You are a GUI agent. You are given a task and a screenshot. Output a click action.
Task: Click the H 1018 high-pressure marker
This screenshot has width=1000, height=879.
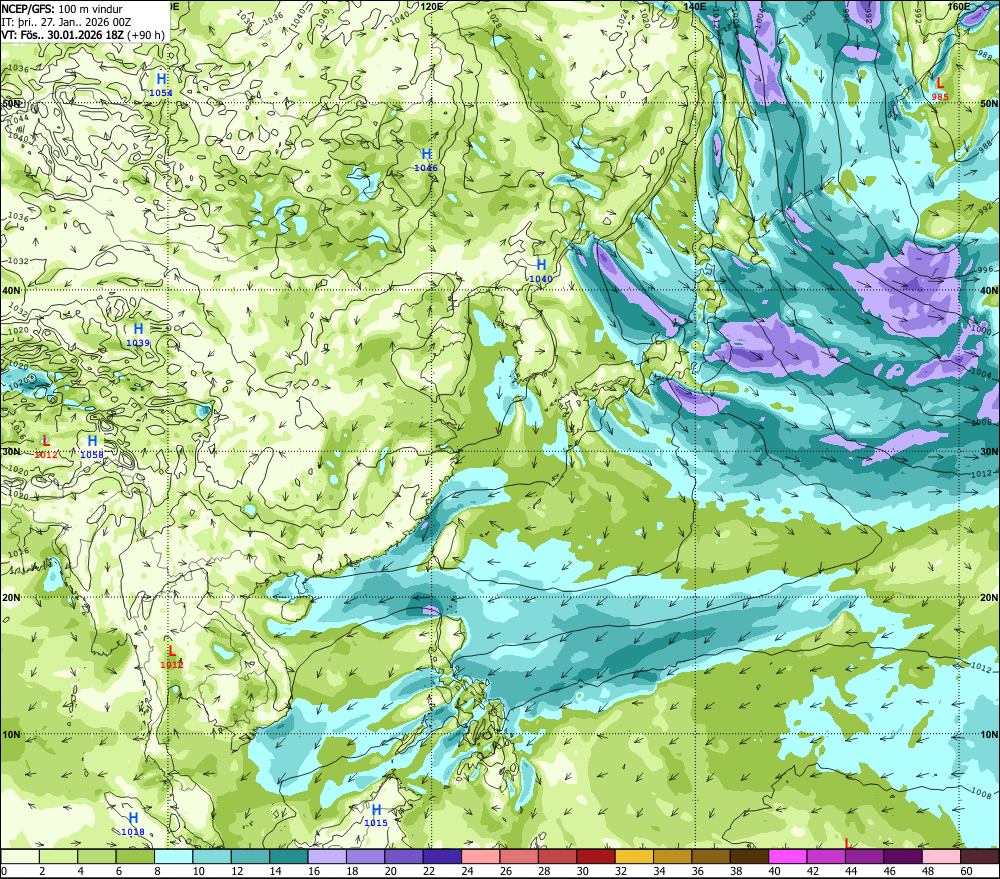(x=133, y=824)
